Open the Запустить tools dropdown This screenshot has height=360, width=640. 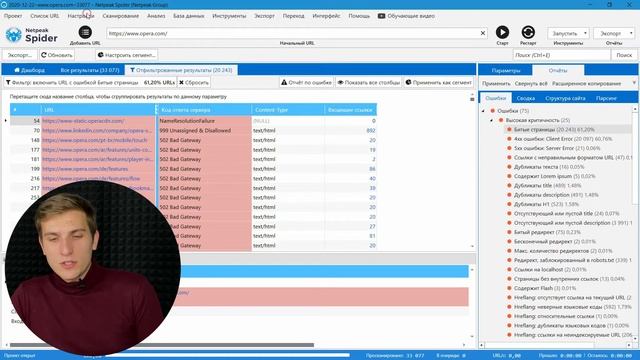pos(568,33)
